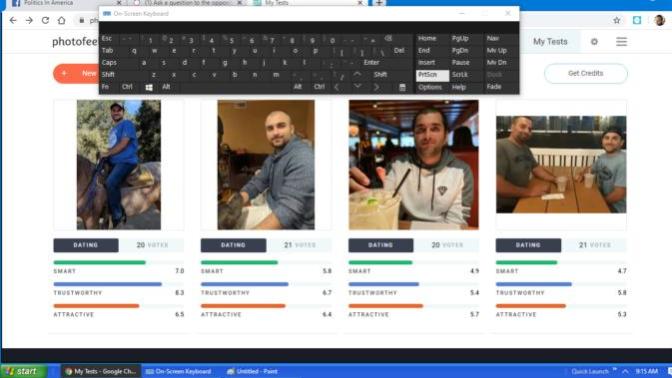The height and width of the screenshot is (378, 672).
Task: Bookmark this page with the star
Action: click(x=617, y=20)
